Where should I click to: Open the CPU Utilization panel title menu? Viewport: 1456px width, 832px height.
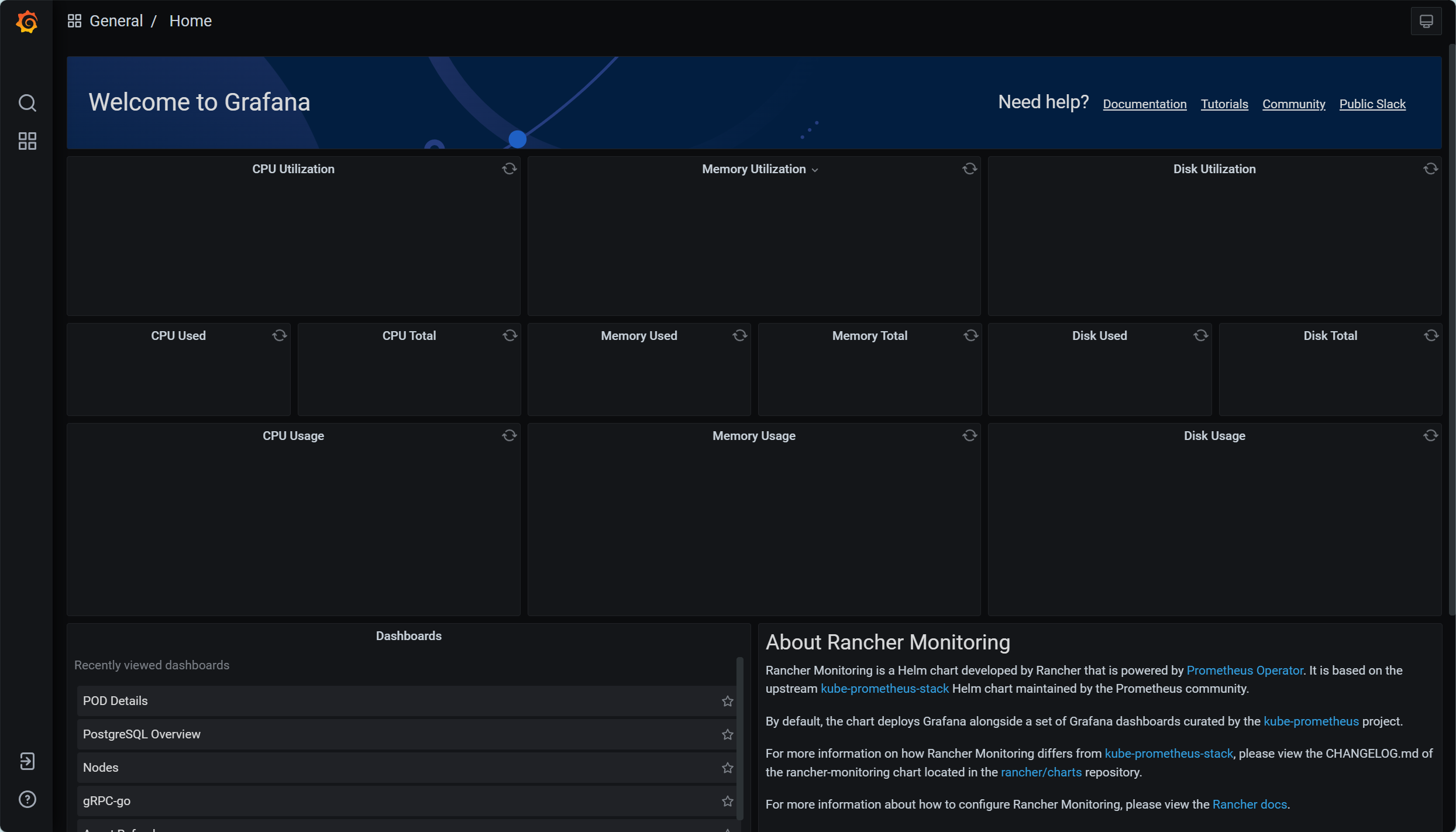pyautogui.click(x=293, y=169)
